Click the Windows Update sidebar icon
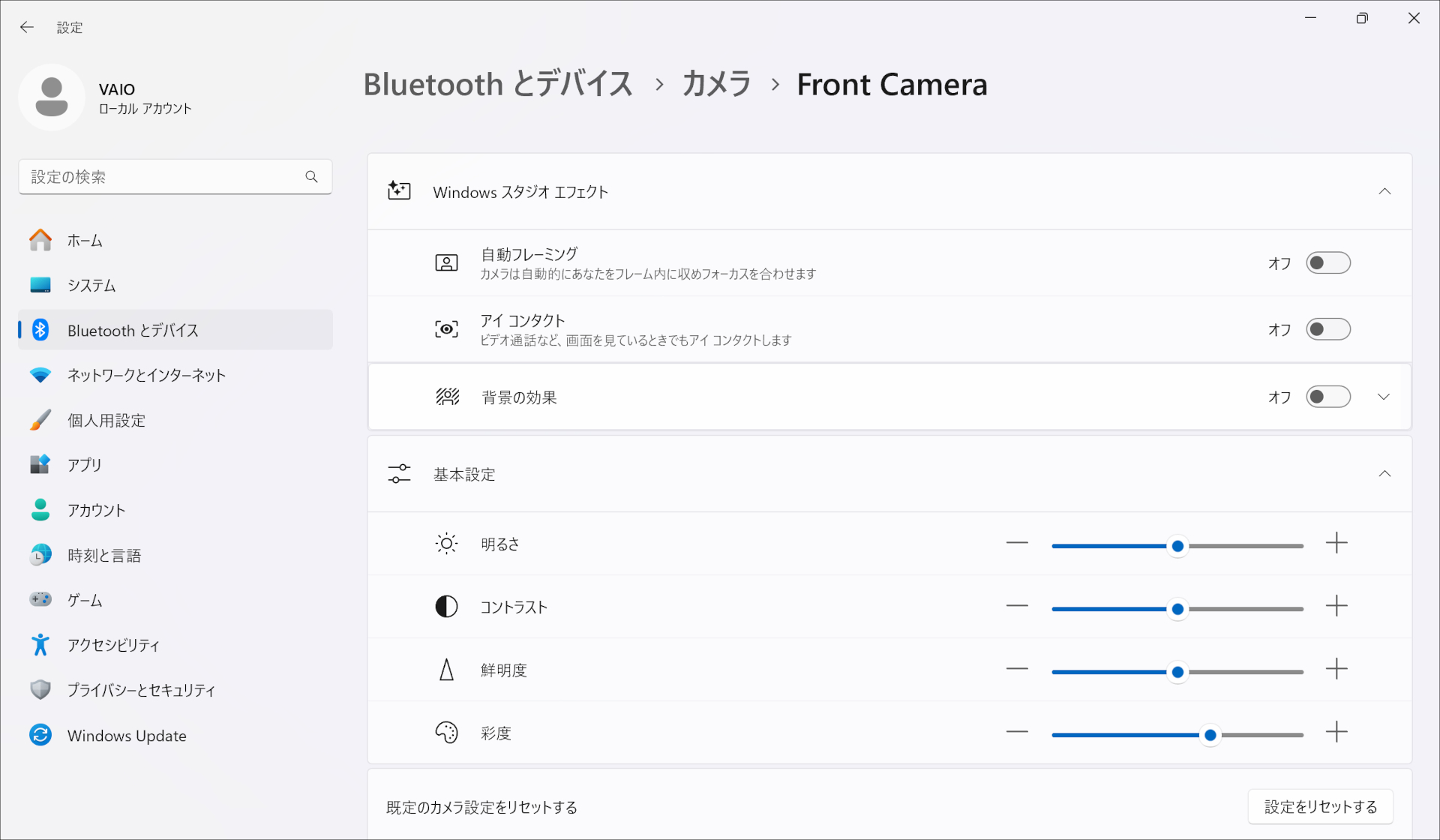The image size is (1440, 840). (40, 735)
